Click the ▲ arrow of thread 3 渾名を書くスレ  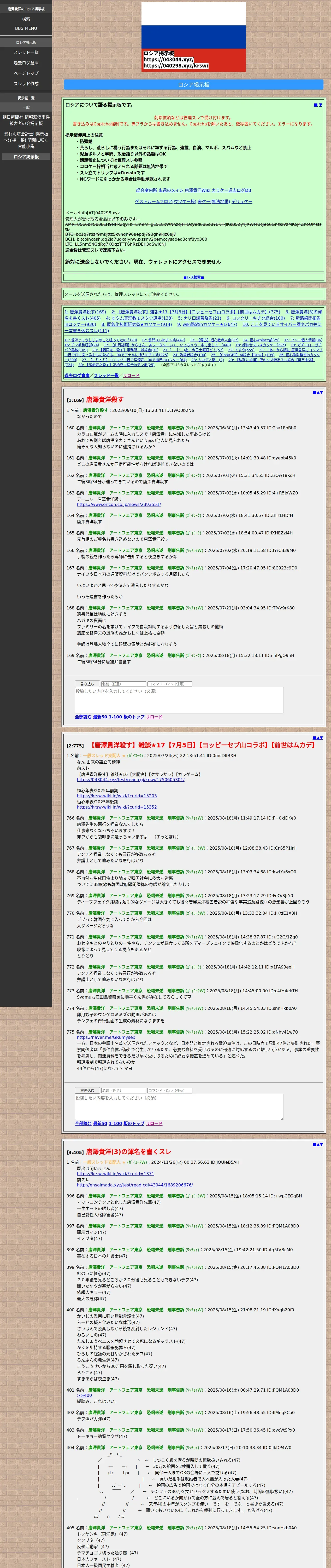click(x=318, y=1144)
